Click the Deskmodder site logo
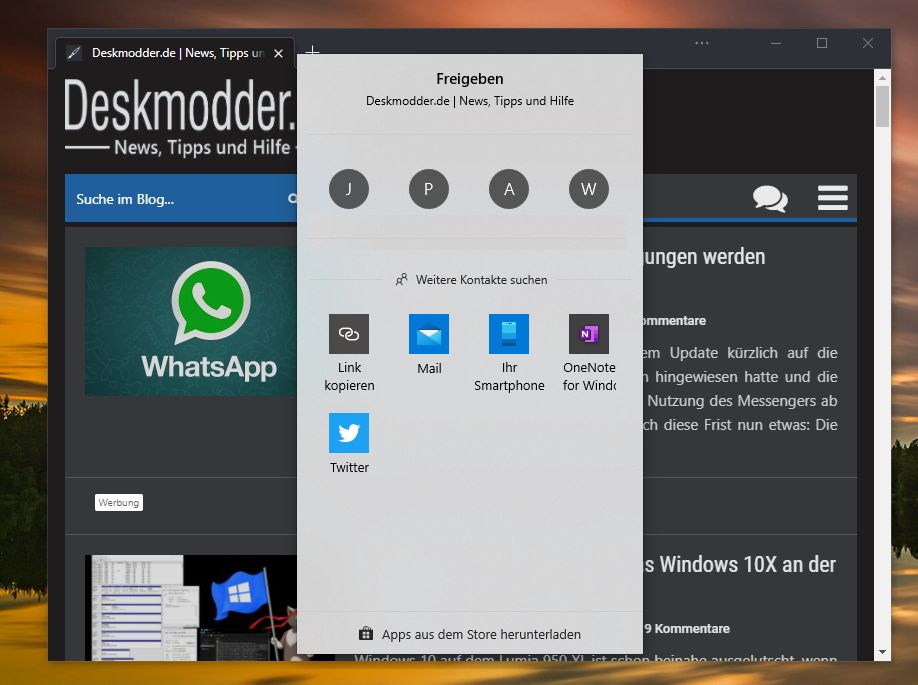The width and height of the screenshot is (918, 685). tap(180, 117)
